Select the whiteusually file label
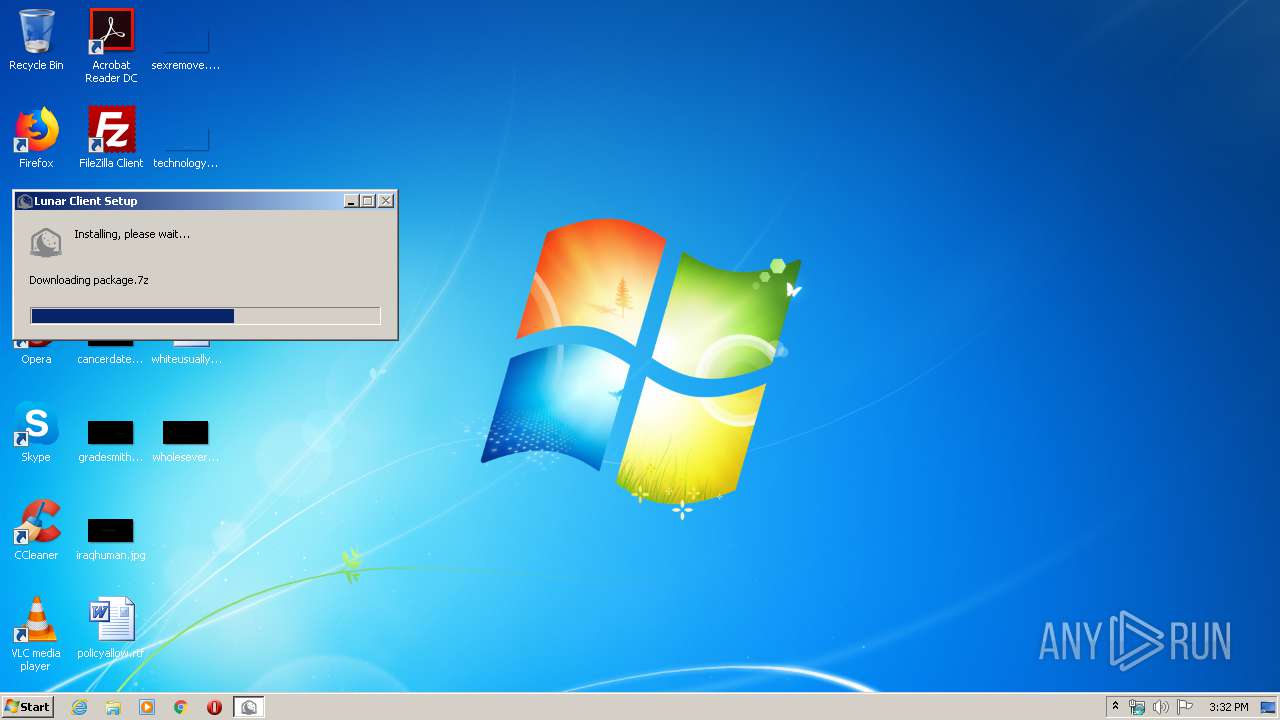The image size is (1280, 720). pos(186,359)
